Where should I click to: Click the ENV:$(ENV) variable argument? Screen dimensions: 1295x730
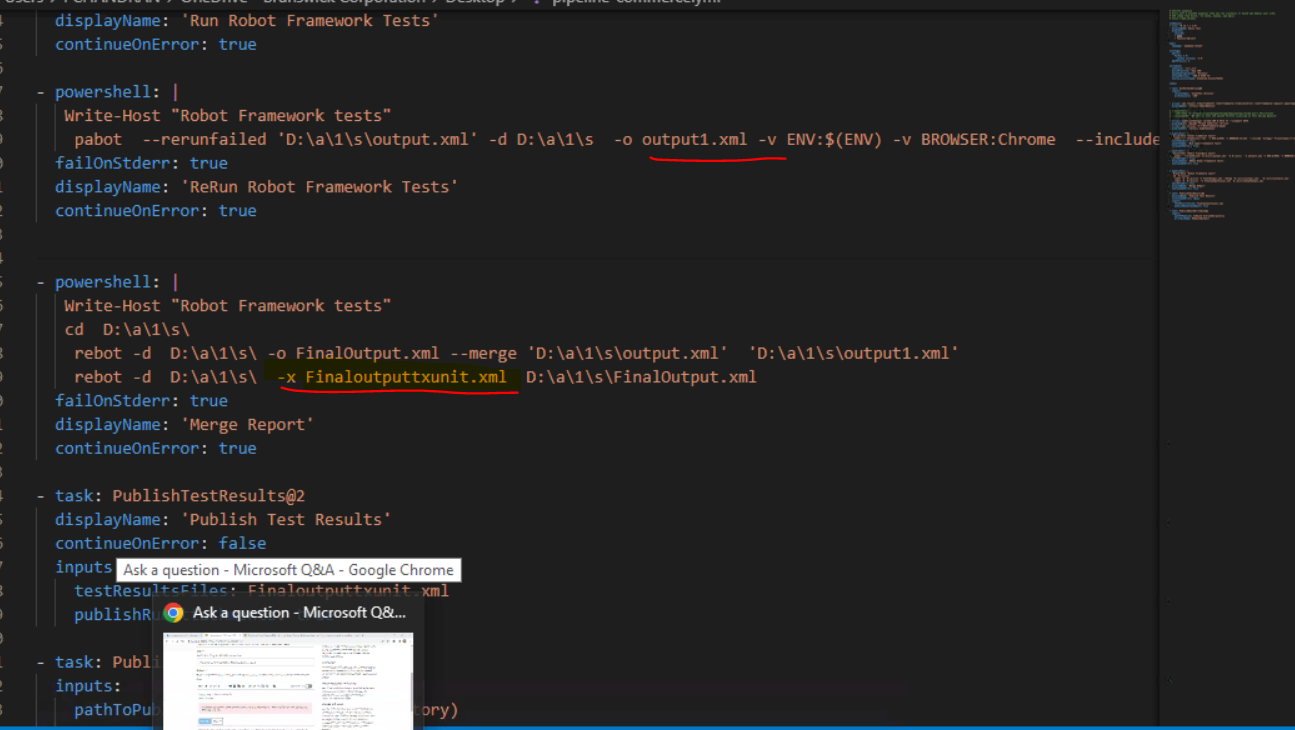point(834,139)
